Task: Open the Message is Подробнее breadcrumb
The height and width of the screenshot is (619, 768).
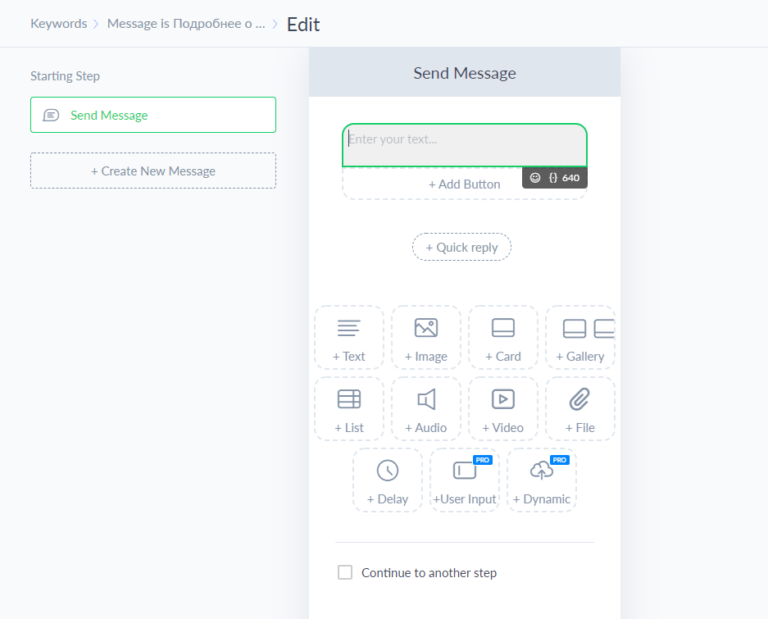Action: tap(186, 24)
